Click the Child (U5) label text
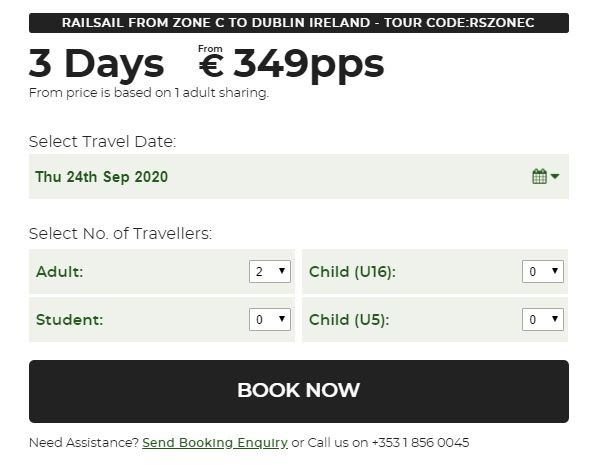Viewport: 591px width, 465px height. (x=349, y=320)
